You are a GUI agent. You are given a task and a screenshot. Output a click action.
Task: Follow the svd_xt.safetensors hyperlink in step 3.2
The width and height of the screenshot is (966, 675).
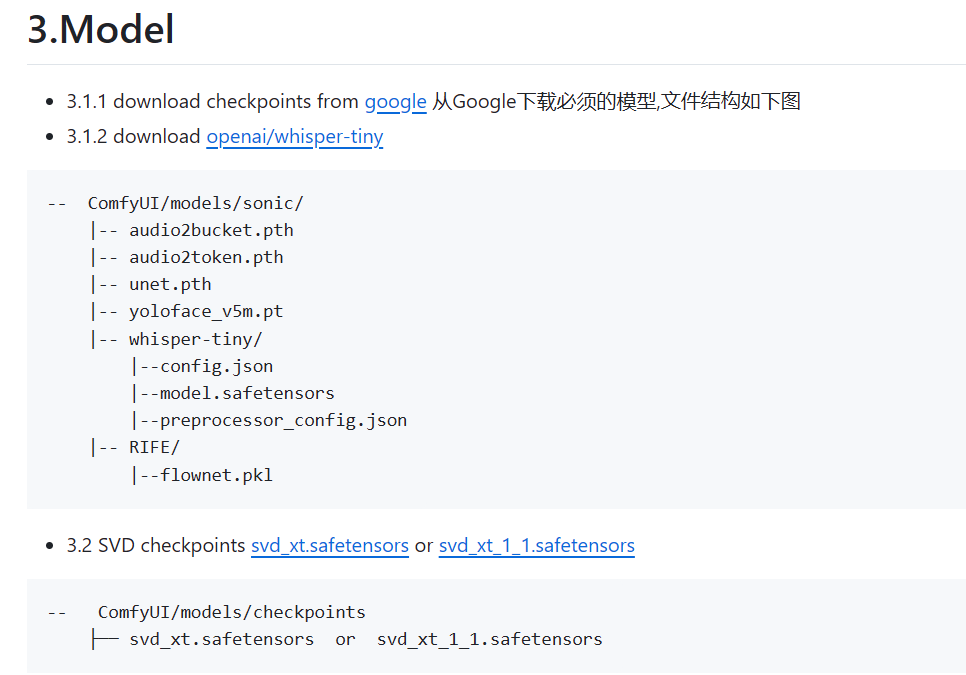(329, 546)
